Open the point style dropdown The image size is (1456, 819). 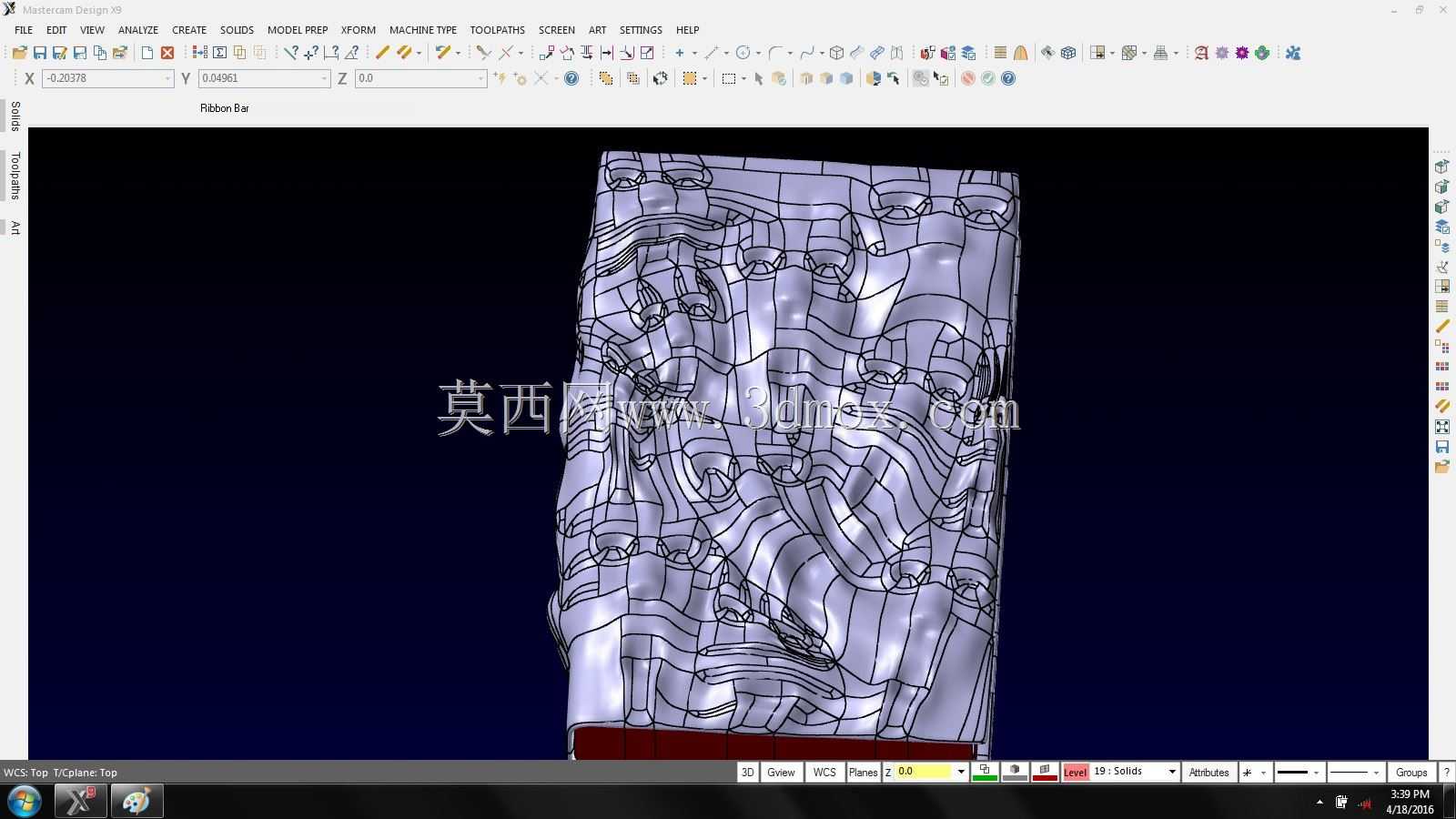pos(1263,773)
